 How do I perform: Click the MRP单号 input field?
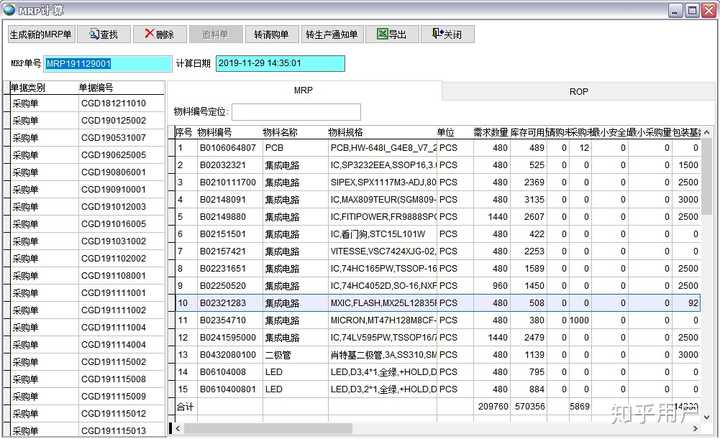tap(108, 64)
